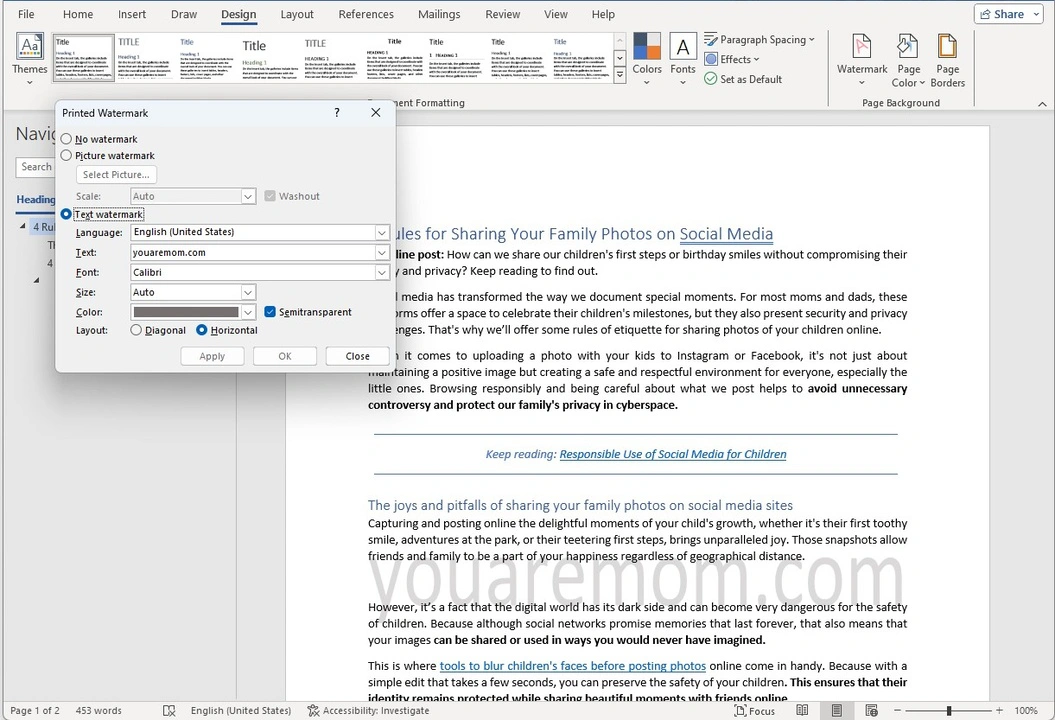Open Responsible Use of Social Media link
Viewport: 1055px width, 720px height.
(x=673, y=454)
